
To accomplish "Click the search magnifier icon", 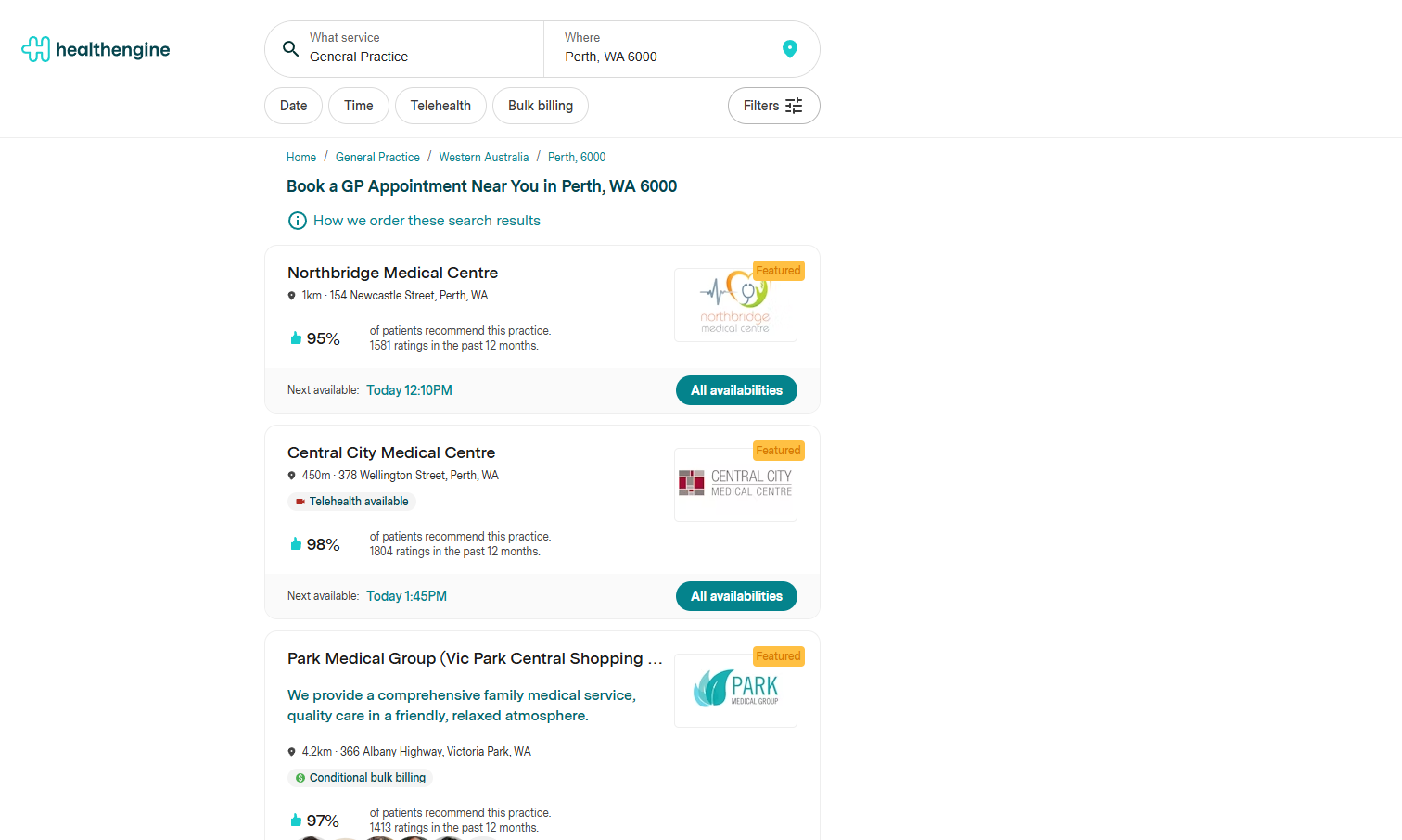I will tap(290, 49).
